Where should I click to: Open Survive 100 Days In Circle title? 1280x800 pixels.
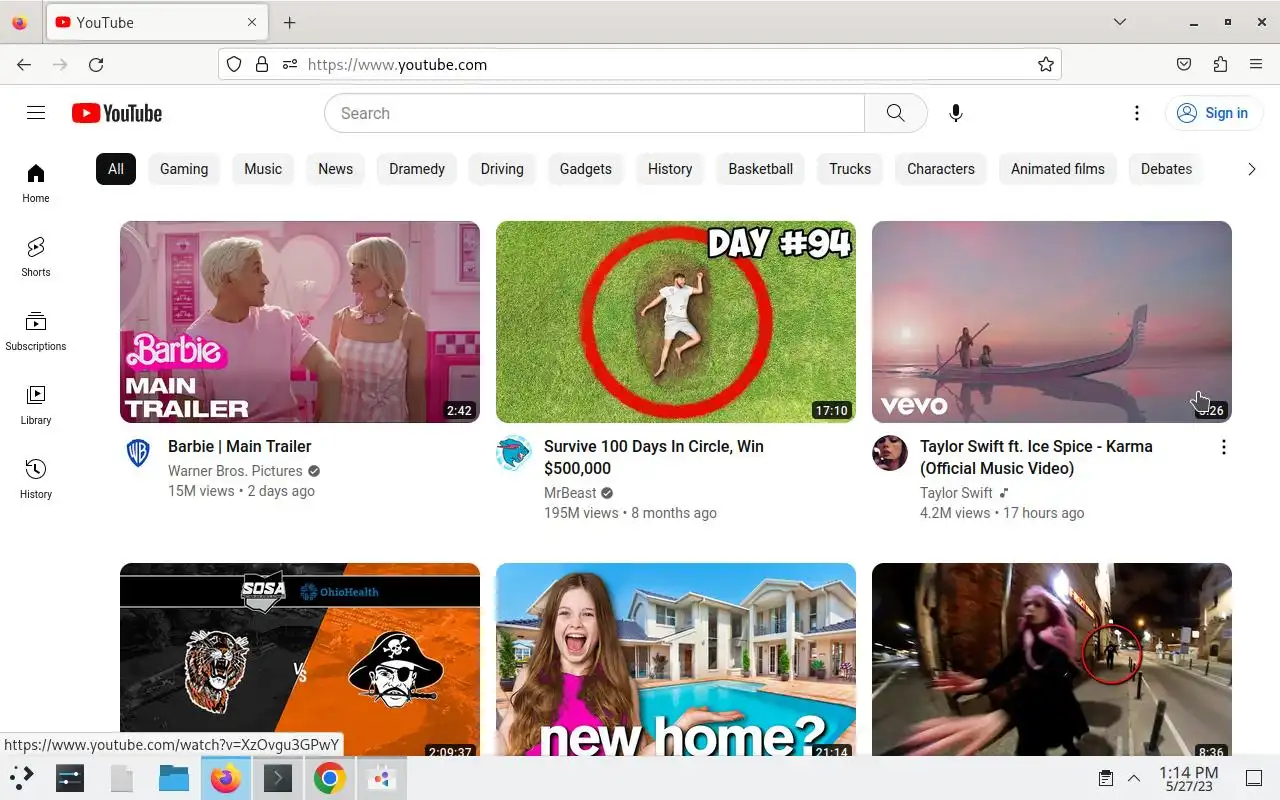click(654, 457)
